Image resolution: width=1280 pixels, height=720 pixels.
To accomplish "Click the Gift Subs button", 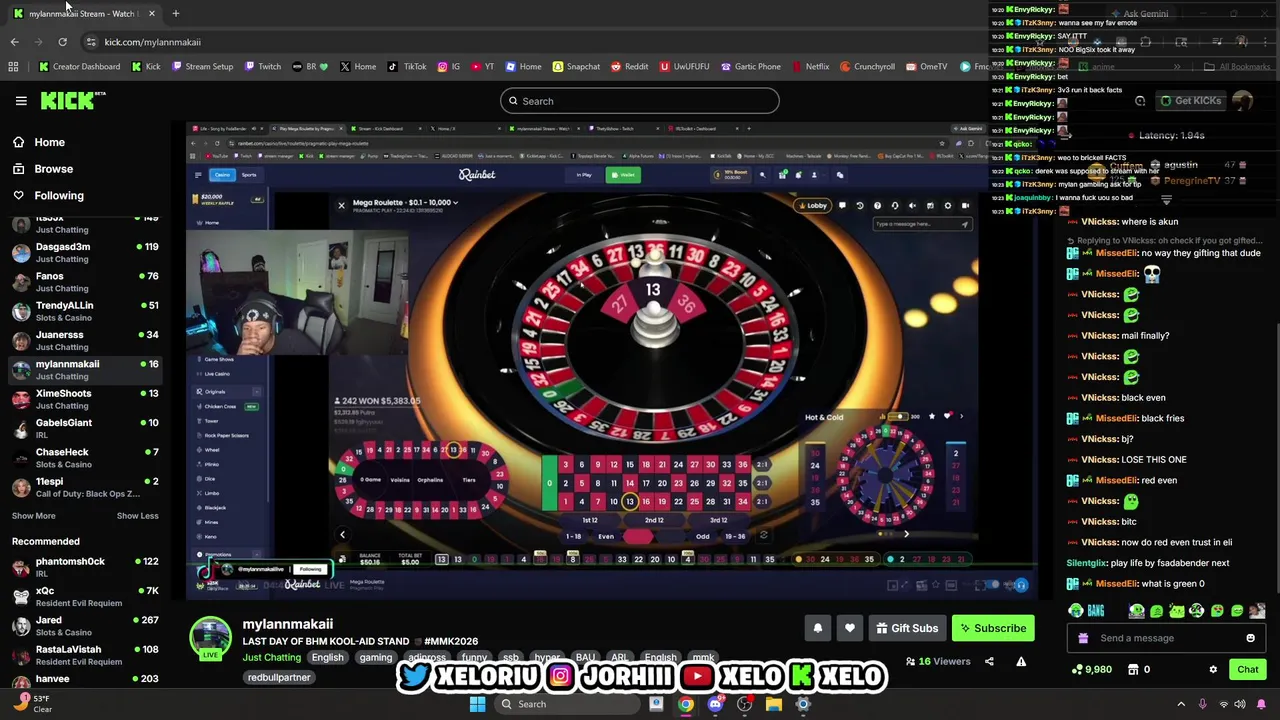I will [x=907, y=628].
